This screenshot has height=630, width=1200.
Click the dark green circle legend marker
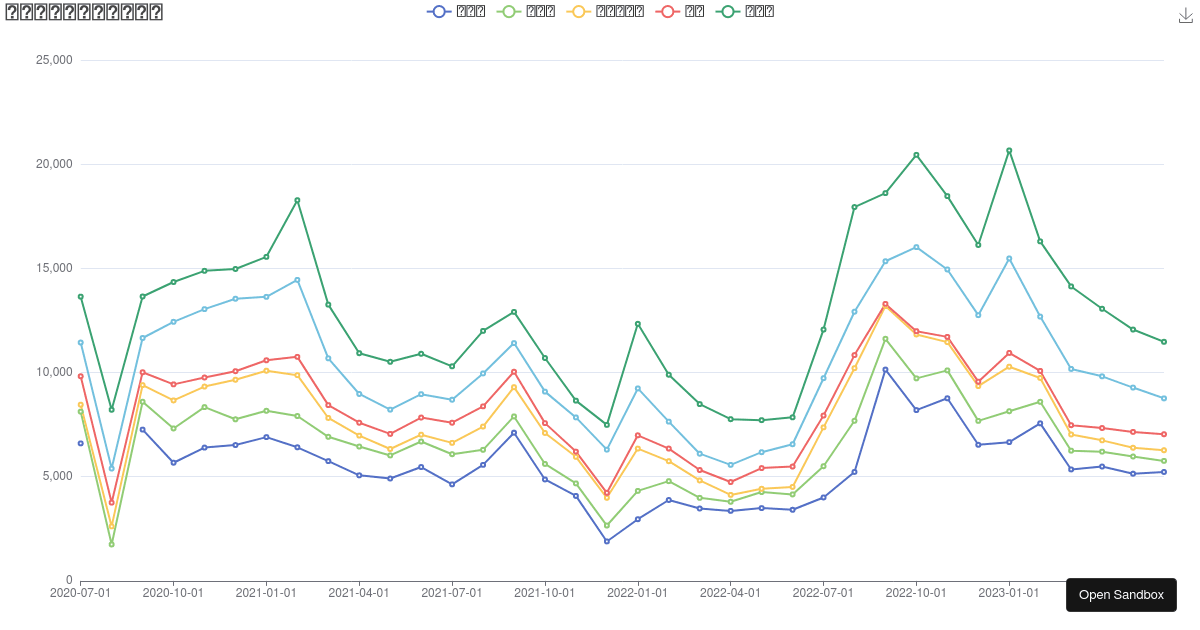pos(727,11)
